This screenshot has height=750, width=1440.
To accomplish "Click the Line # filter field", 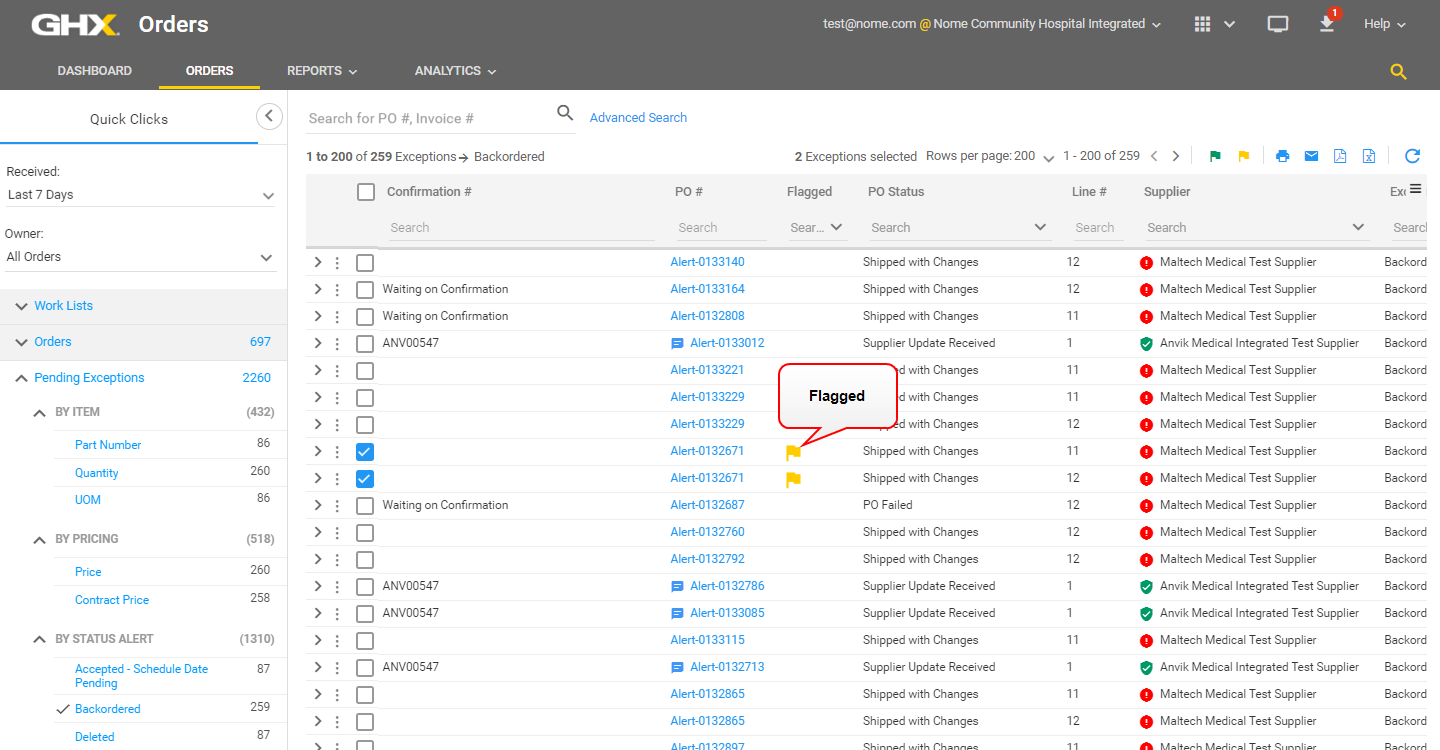I will click(x=1098, y=228).
